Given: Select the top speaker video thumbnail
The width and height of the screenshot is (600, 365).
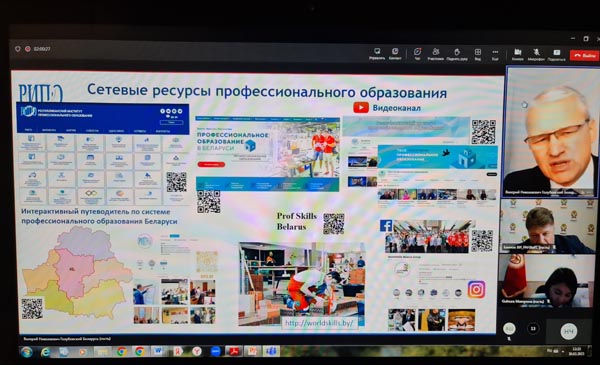Looking at the screenshot, I should tap(551, 132).
